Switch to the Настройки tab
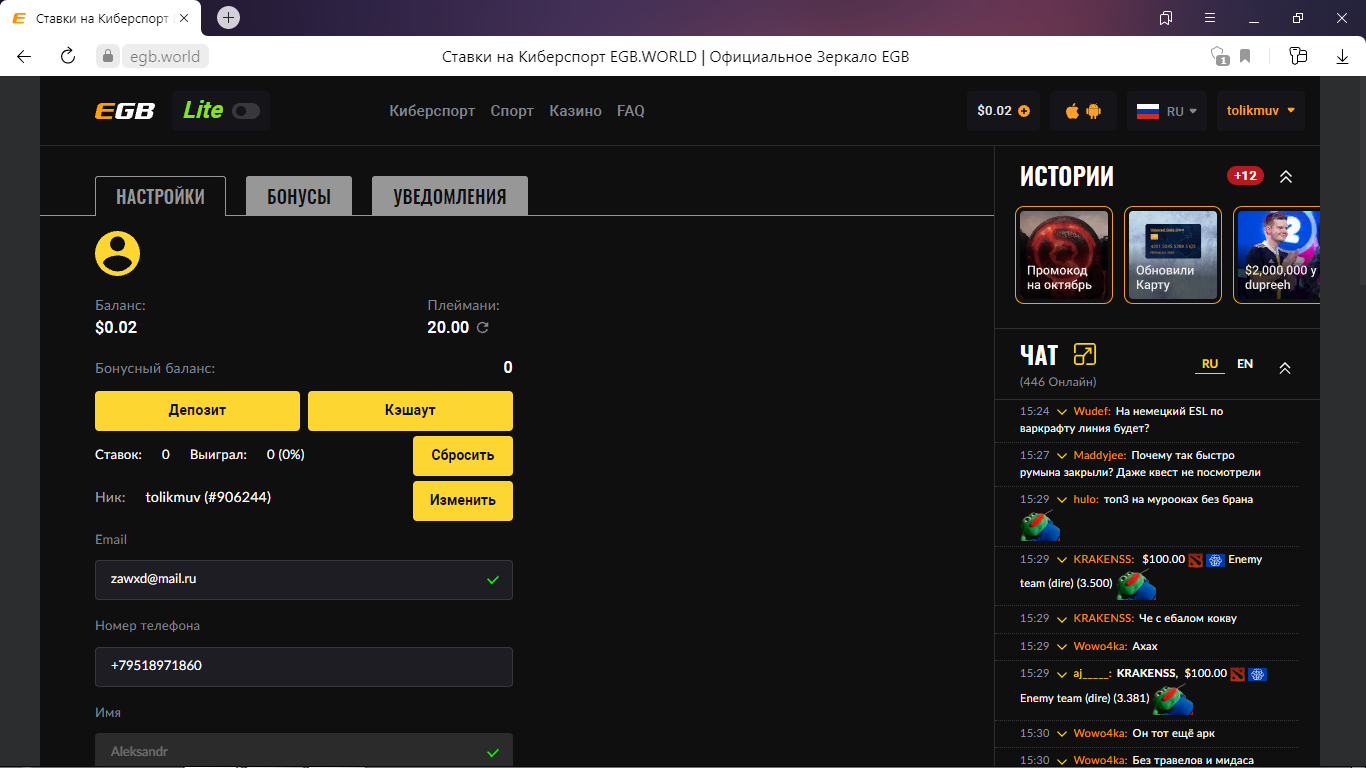 click(x=160, y=196)
